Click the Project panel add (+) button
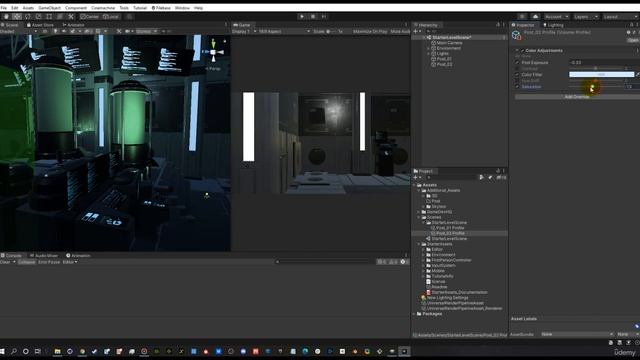 [416, 178]
